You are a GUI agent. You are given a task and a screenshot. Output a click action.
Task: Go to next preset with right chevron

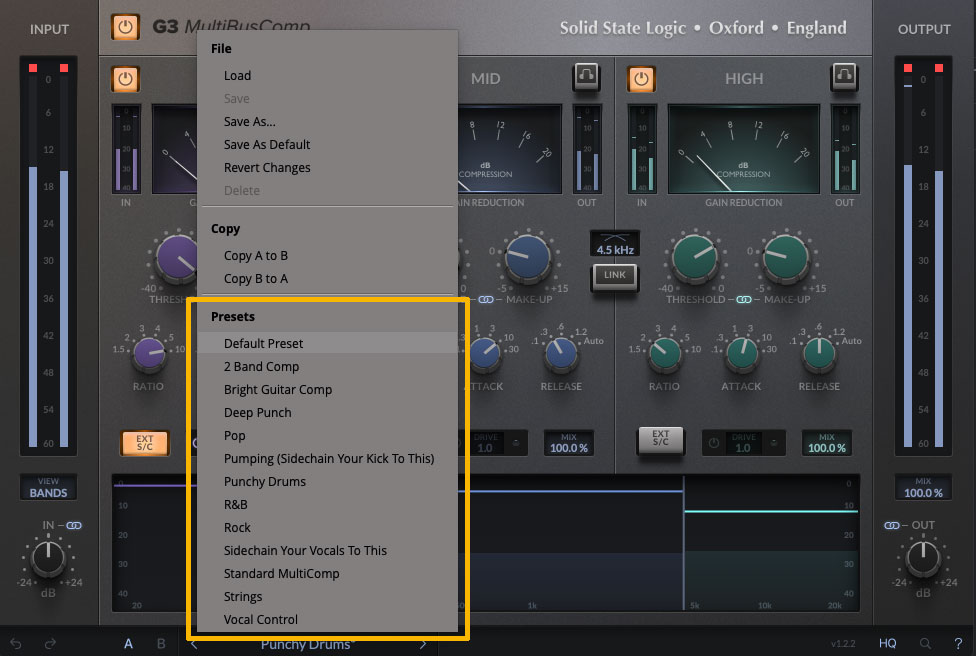(x=423, y=644)
